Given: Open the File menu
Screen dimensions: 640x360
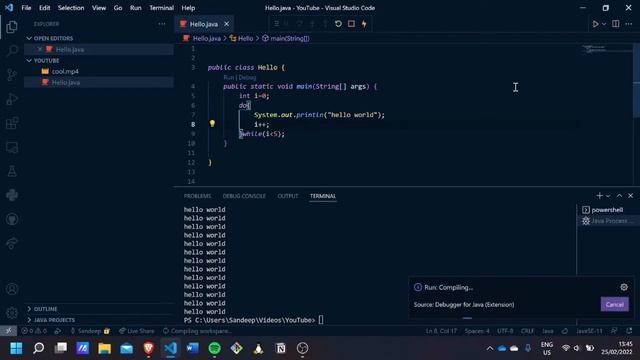Looking at the screenshot, I should [x=26, y=8].
